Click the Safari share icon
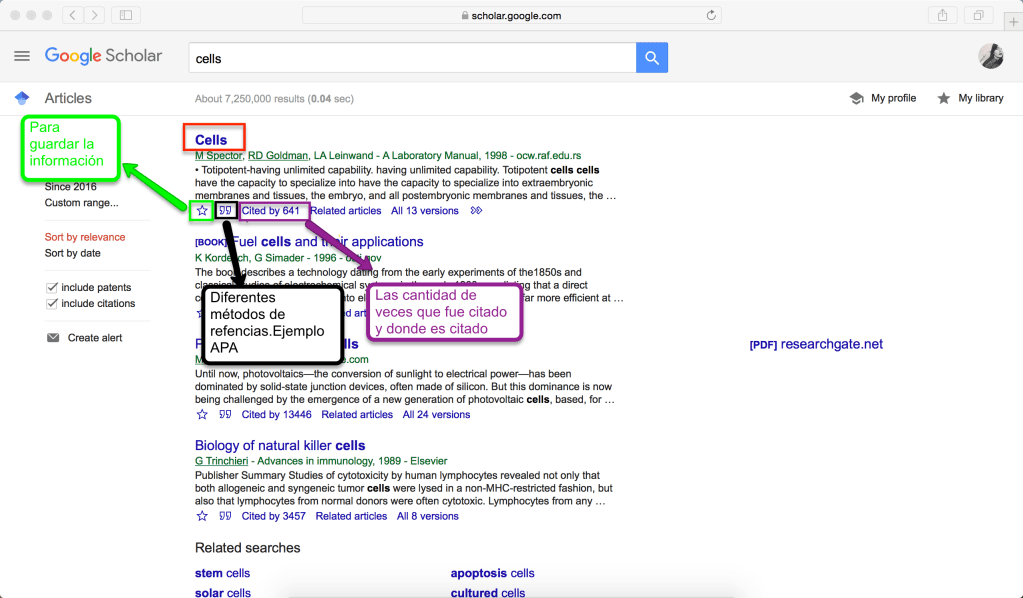The width and height of the screenshot is (1023, 598). tap(942, 15)
